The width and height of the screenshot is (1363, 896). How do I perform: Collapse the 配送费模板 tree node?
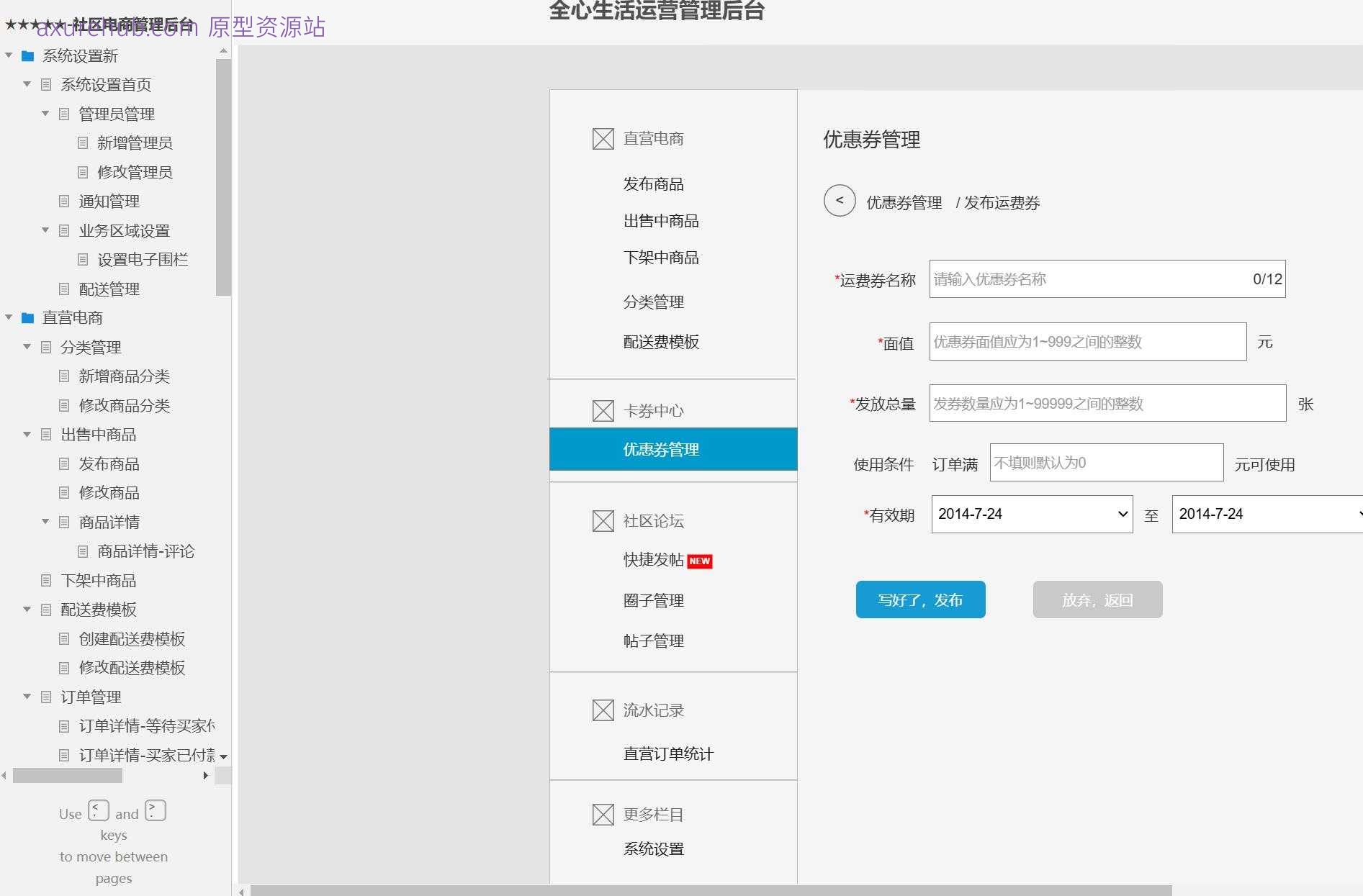27,609
